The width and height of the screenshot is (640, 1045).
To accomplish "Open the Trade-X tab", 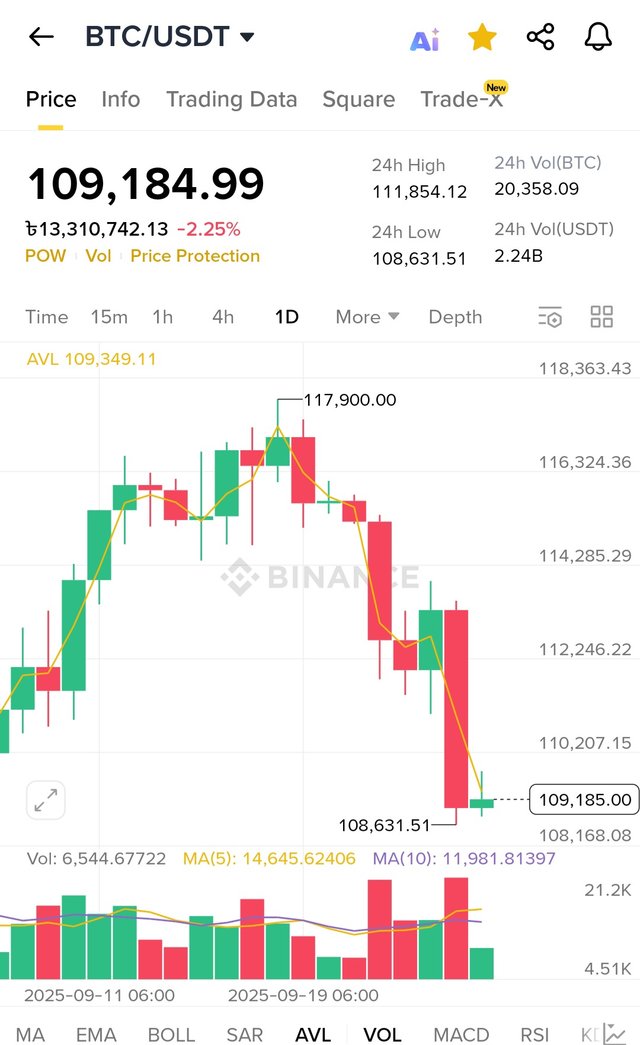I will [x=462, y=99].
